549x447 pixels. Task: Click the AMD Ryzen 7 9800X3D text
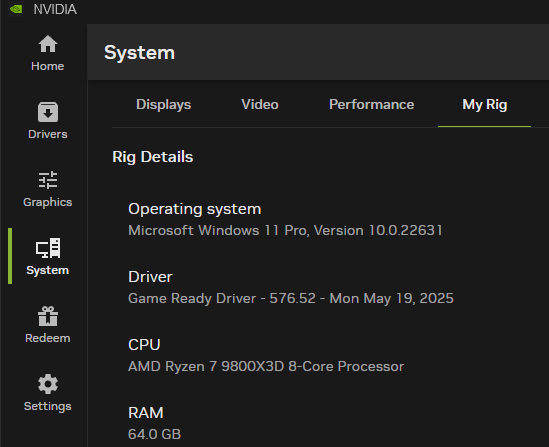pos(266,366)
